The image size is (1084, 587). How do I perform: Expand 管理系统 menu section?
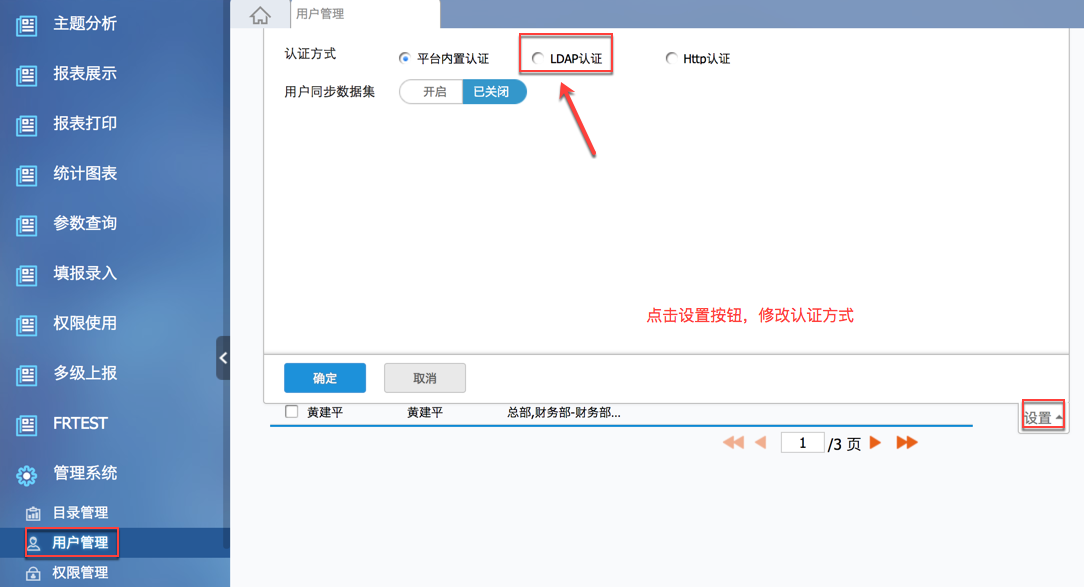tap(84, 473)
